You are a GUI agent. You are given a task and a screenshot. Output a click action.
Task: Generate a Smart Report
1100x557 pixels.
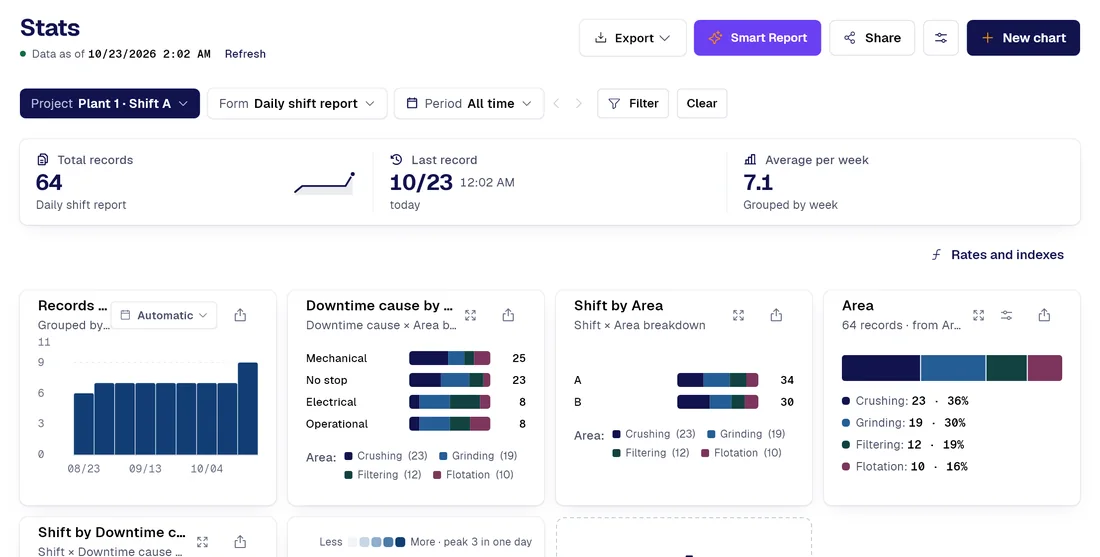point(757,38)
